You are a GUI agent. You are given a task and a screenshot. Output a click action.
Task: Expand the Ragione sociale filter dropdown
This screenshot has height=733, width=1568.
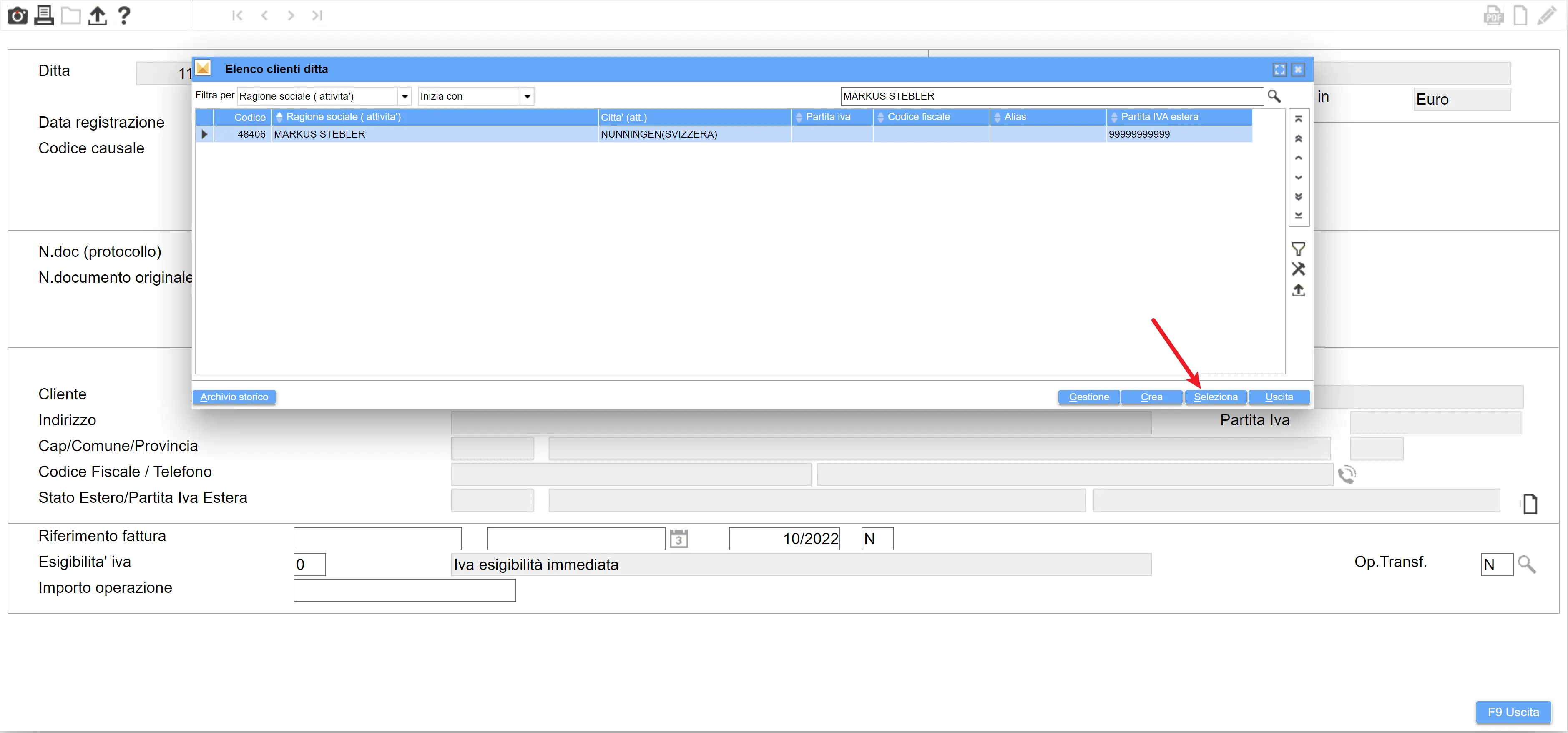404,96
